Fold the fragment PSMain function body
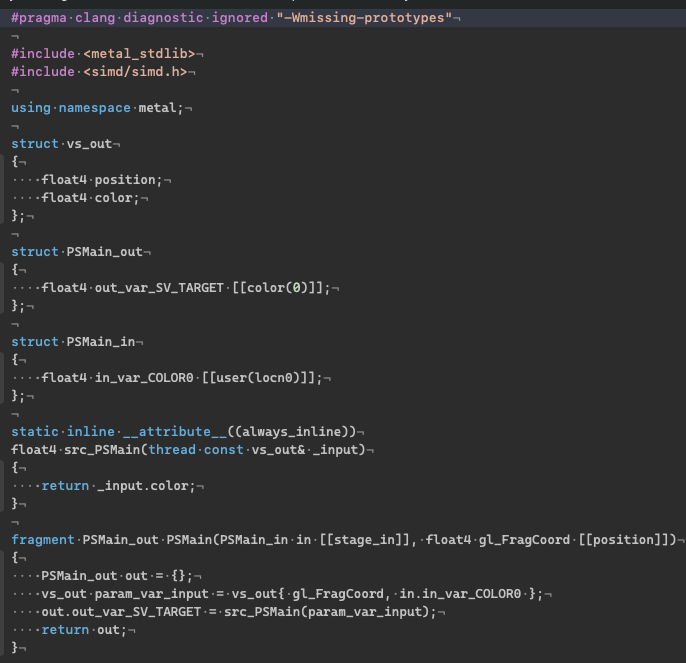The height and width of the screenshot is (663, 686). coord(2,603)
